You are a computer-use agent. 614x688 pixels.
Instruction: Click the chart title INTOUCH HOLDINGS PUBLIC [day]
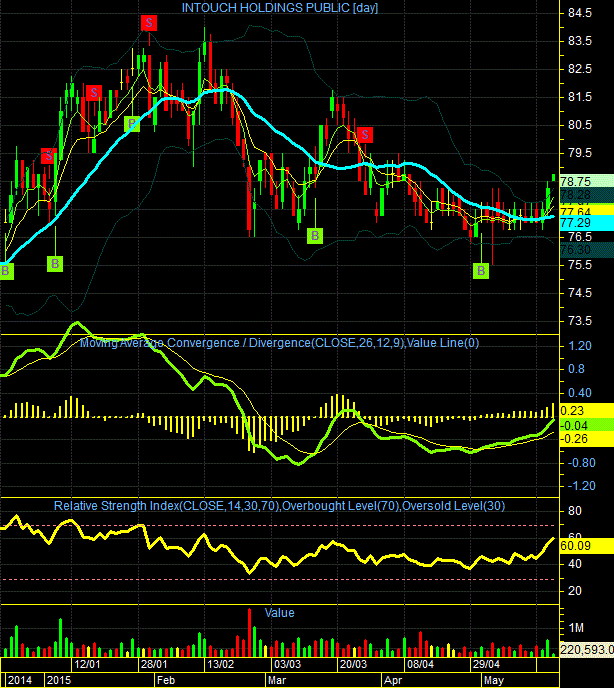click(x=280, y=8)
